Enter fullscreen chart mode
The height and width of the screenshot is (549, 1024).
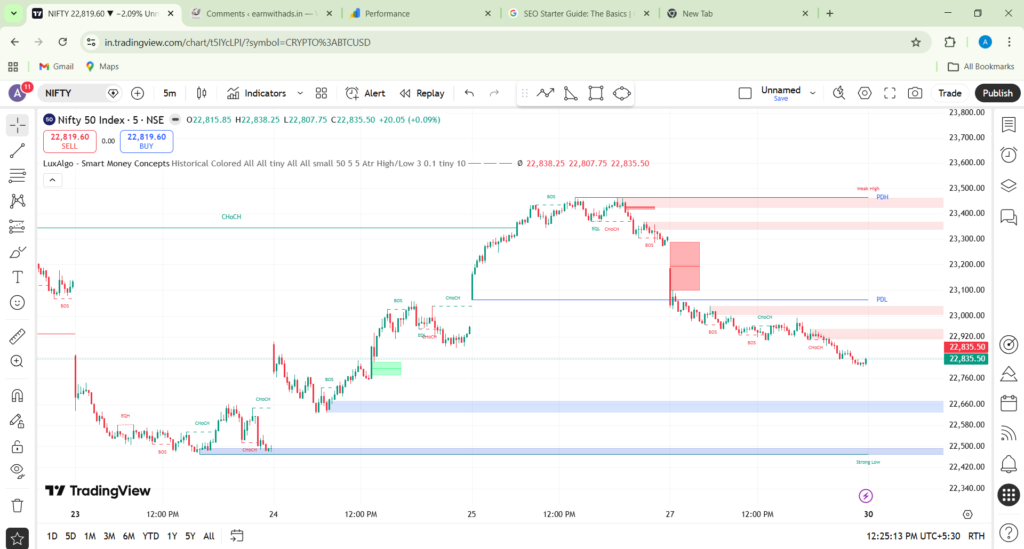coord(890,93)
